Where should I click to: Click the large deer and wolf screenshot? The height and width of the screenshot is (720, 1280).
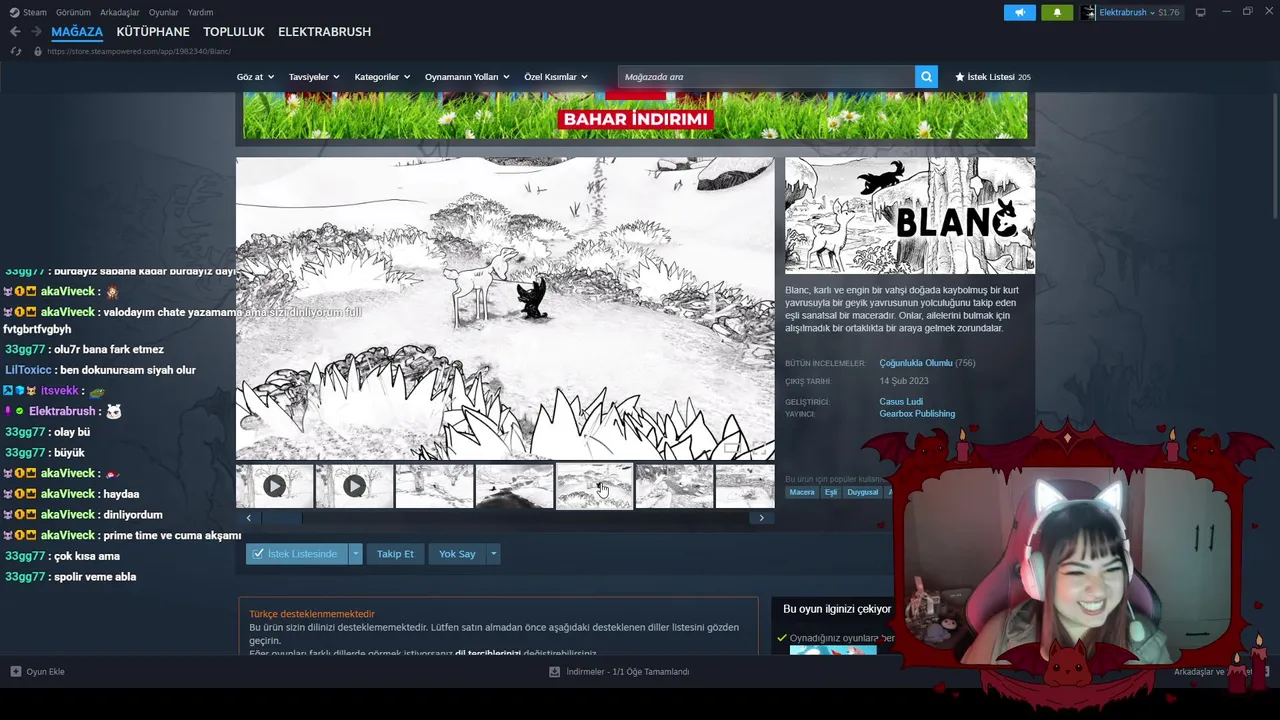pyautogui.click(x=505, y=308)
